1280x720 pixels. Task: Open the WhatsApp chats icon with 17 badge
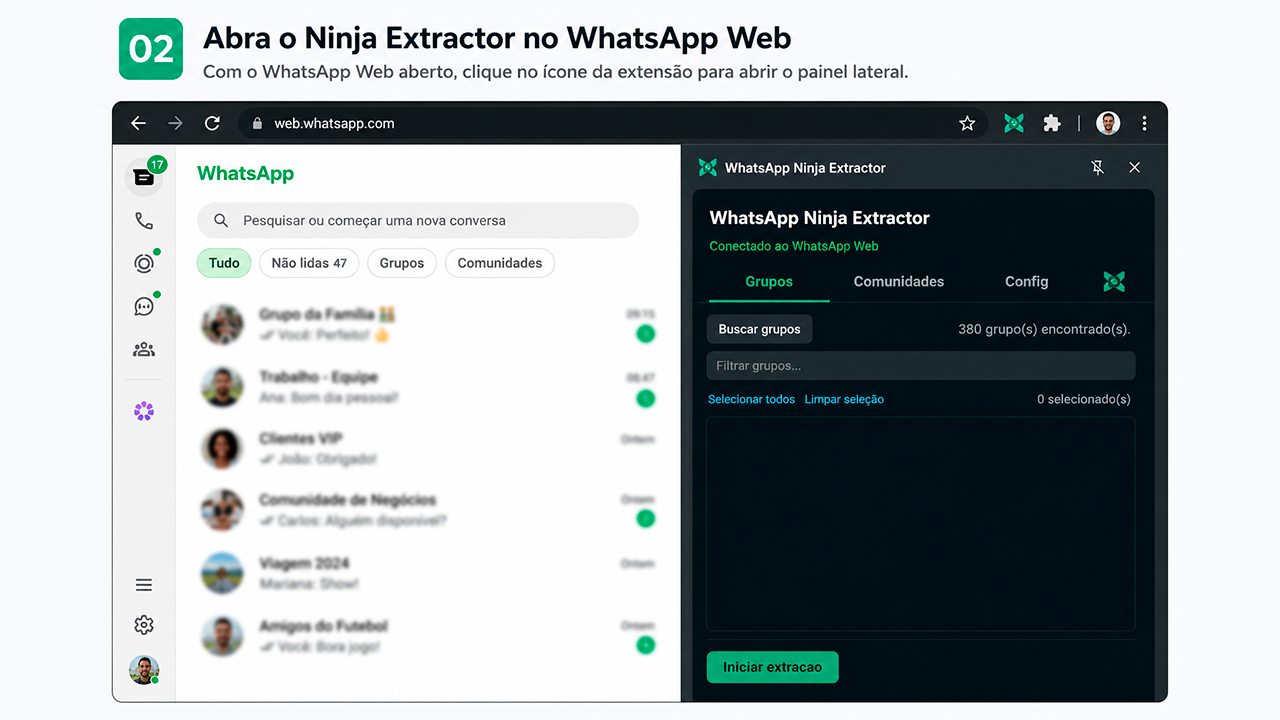pyautogui.click(x=144, y=177)
